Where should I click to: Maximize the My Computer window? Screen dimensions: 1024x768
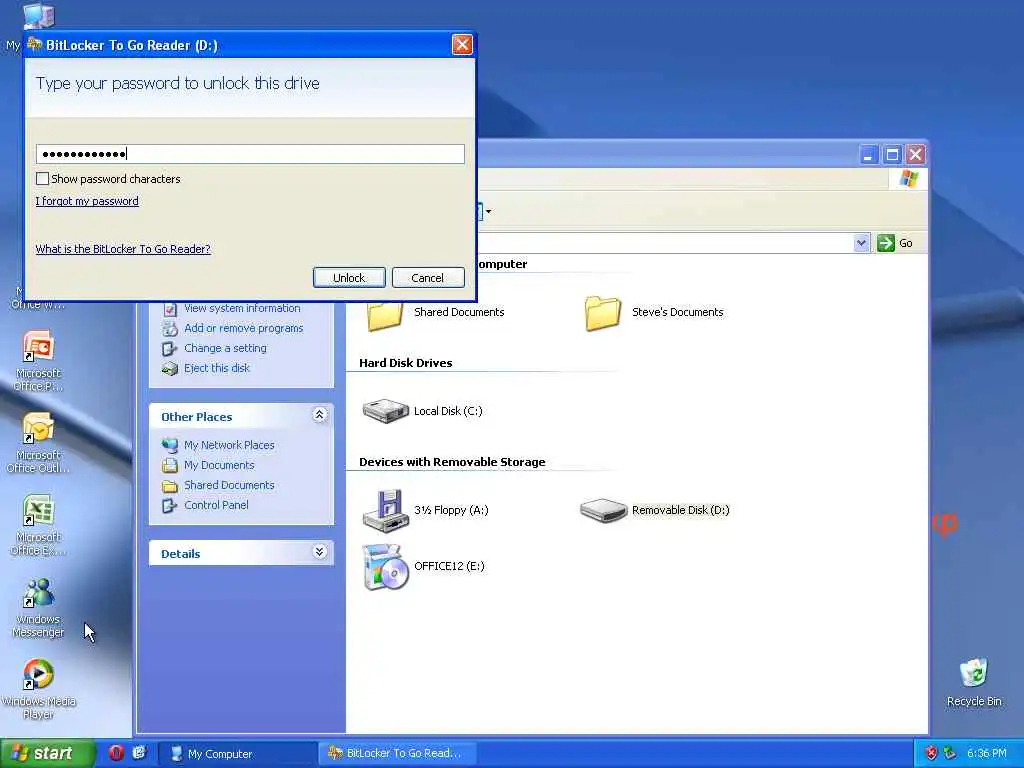coord(892,155)
